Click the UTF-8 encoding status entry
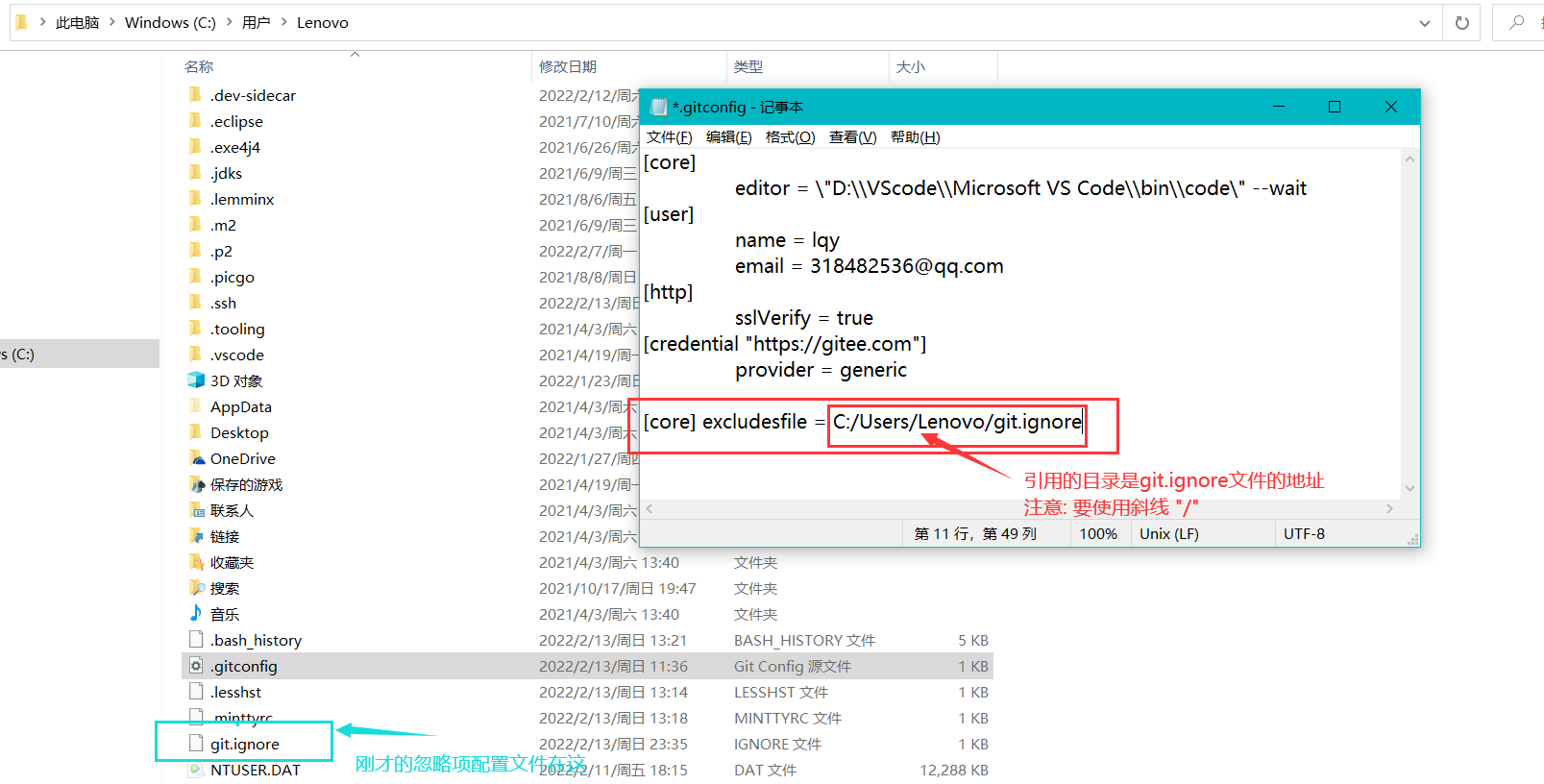 1304,533
